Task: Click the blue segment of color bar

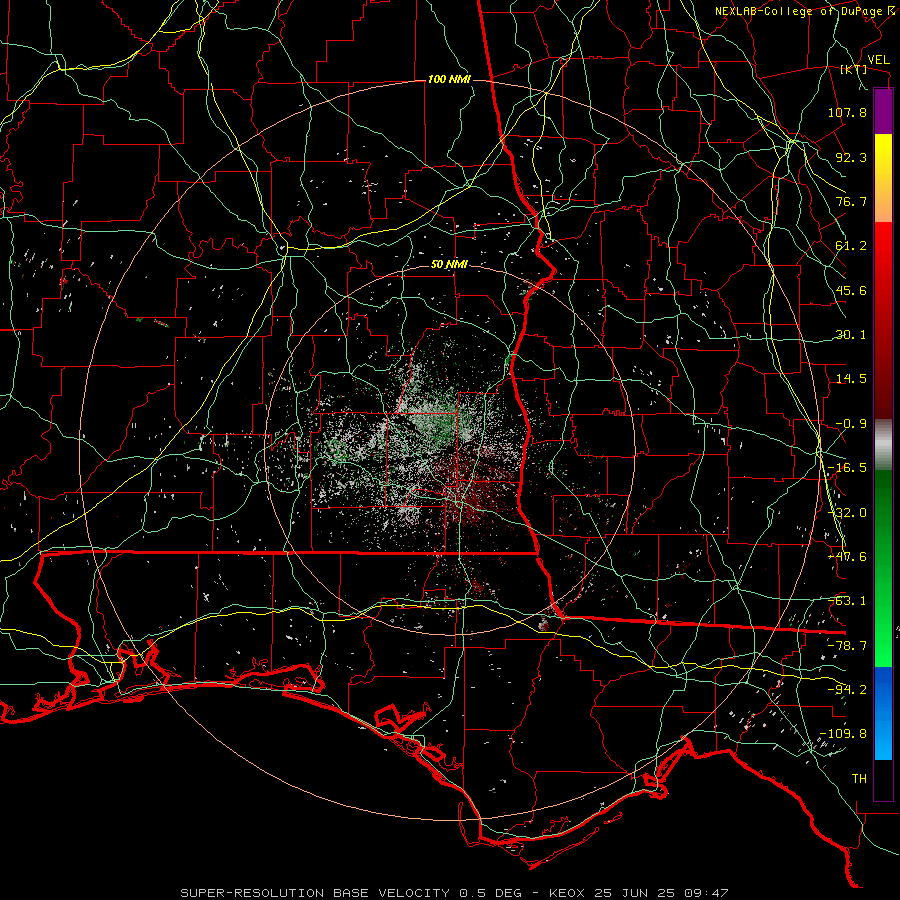Action: 883,713
